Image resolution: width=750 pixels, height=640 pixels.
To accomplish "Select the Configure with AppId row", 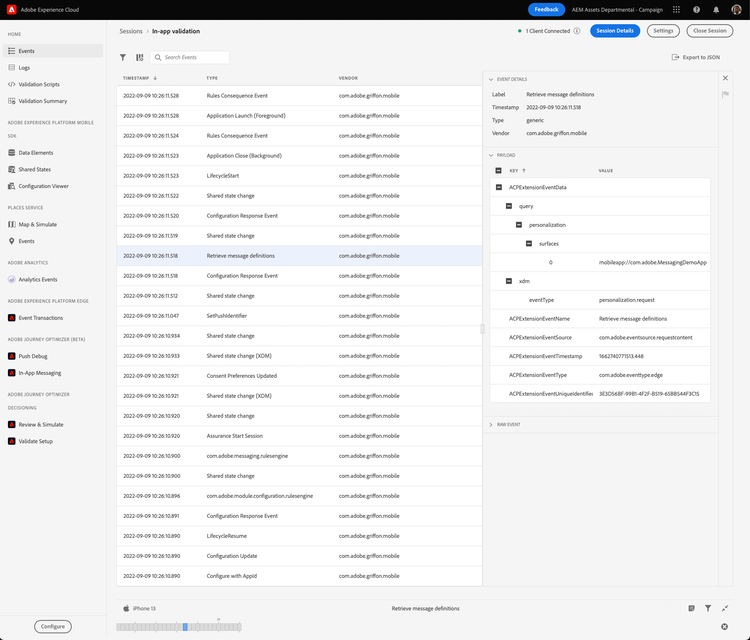I will (x=299, y=576).
